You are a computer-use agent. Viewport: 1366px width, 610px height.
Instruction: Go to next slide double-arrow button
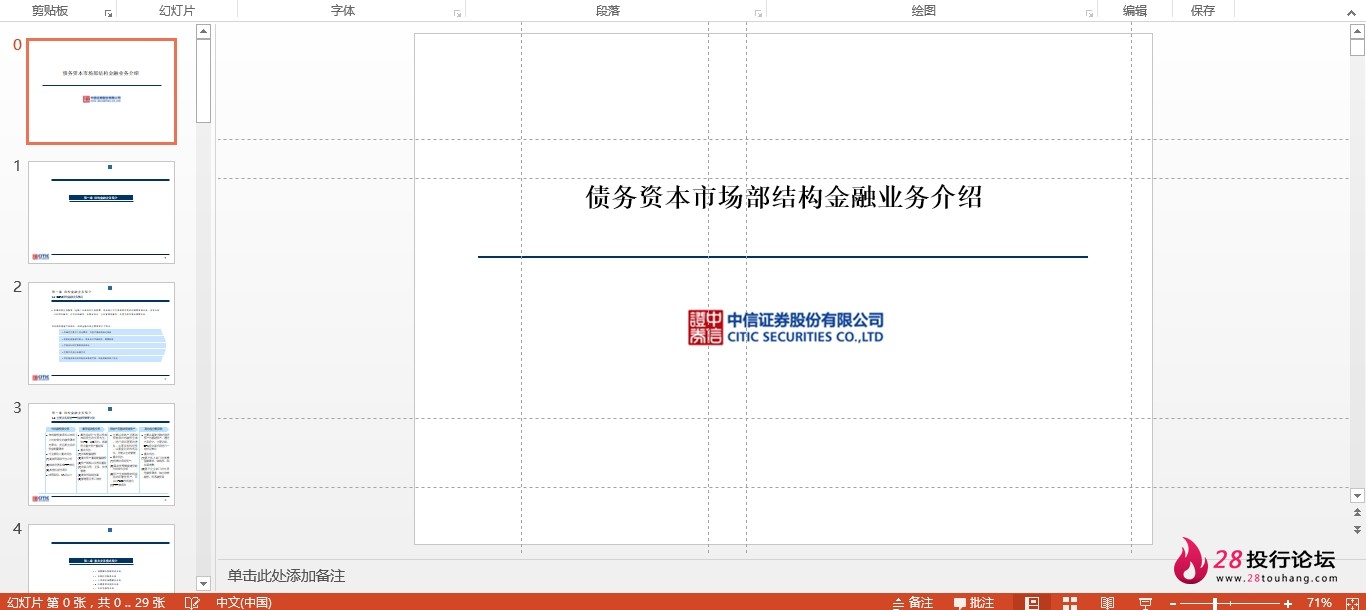pyautogui.click(x=1357, y=529)
